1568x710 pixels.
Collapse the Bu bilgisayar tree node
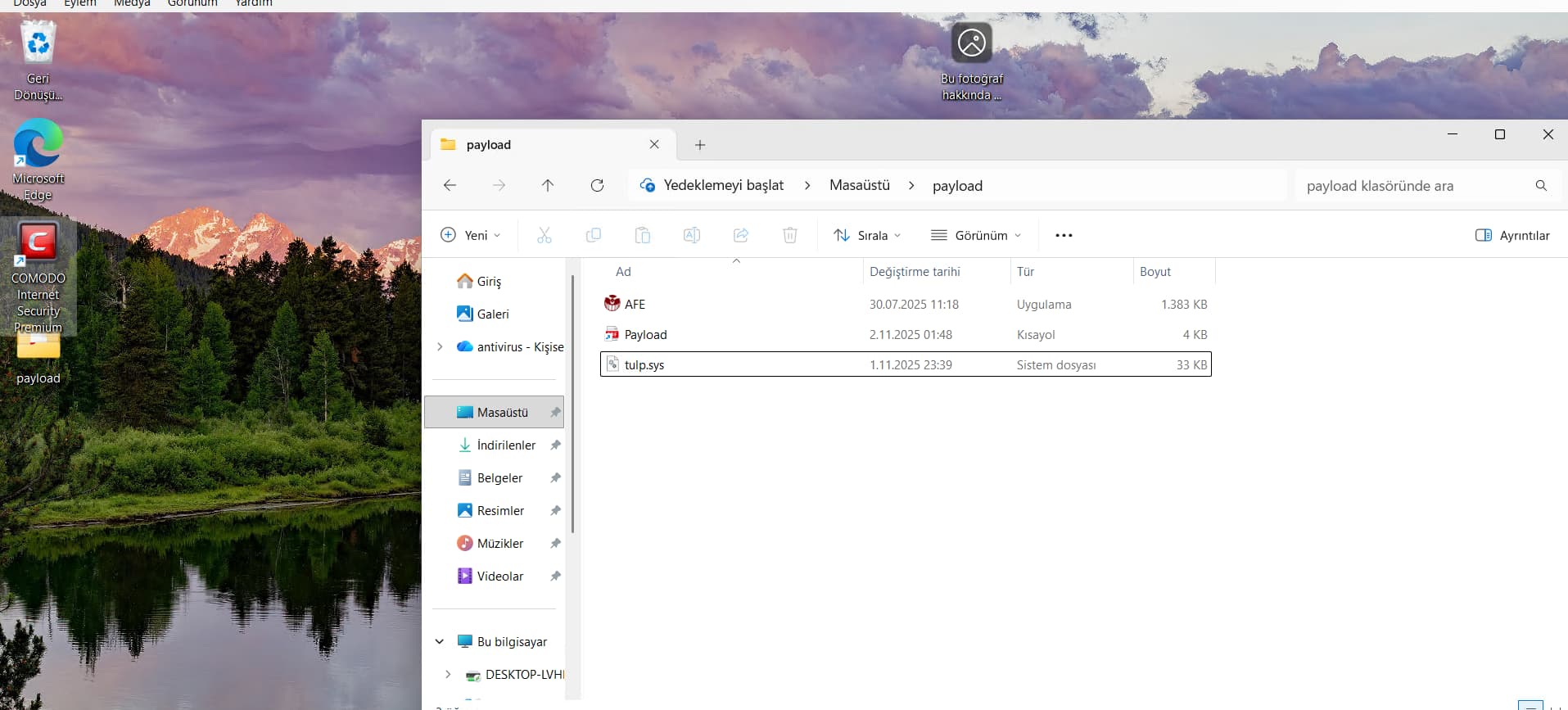[x=440, y=641]
